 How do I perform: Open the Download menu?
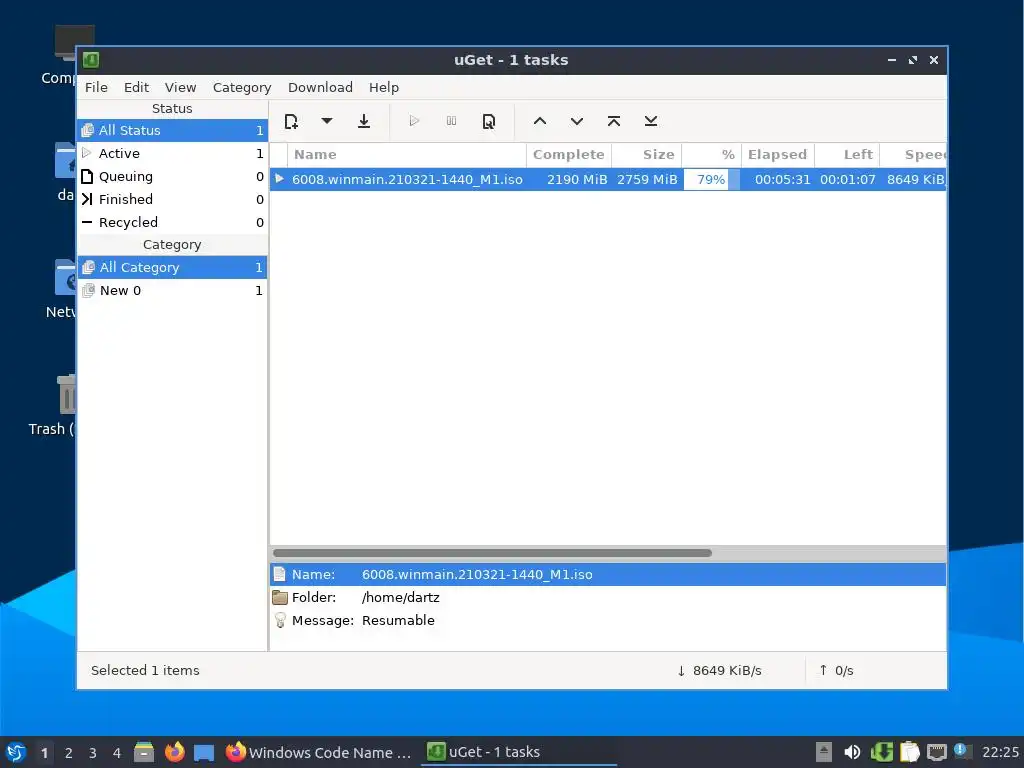pyautogui.click(x=320, y=88)
